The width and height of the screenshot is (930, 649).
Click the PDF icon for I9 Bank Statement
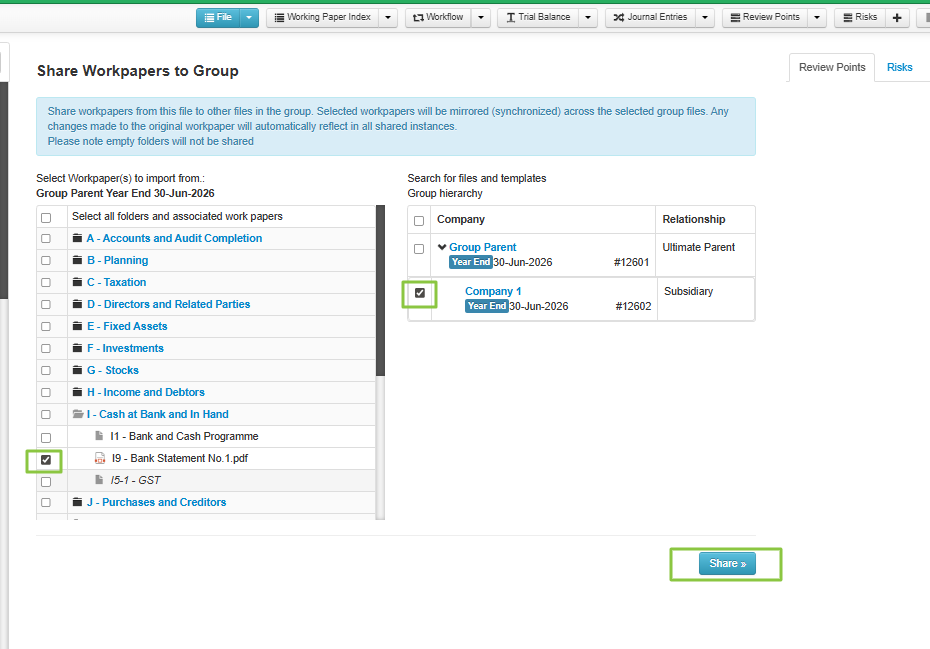[99, 459]
